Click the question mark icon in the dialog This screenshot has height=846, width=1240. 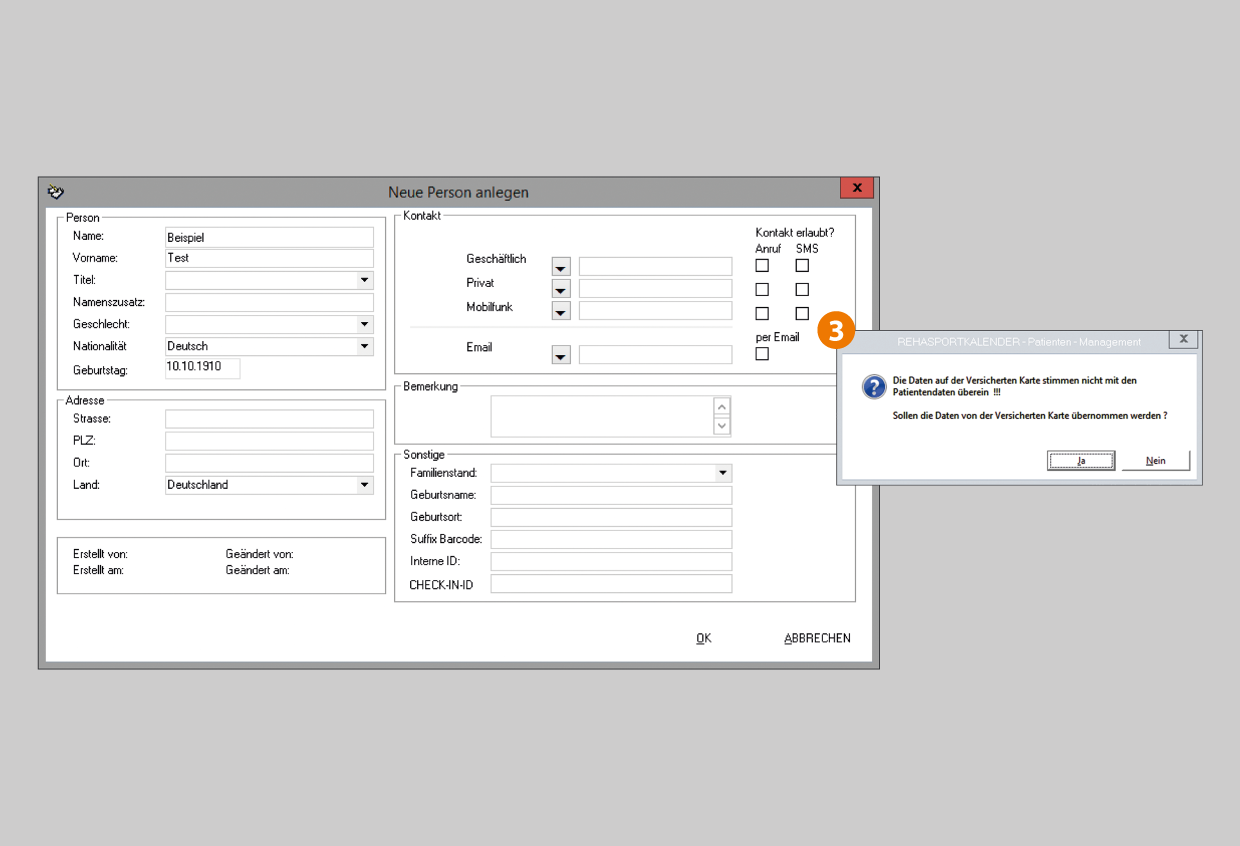click(874, 388)
